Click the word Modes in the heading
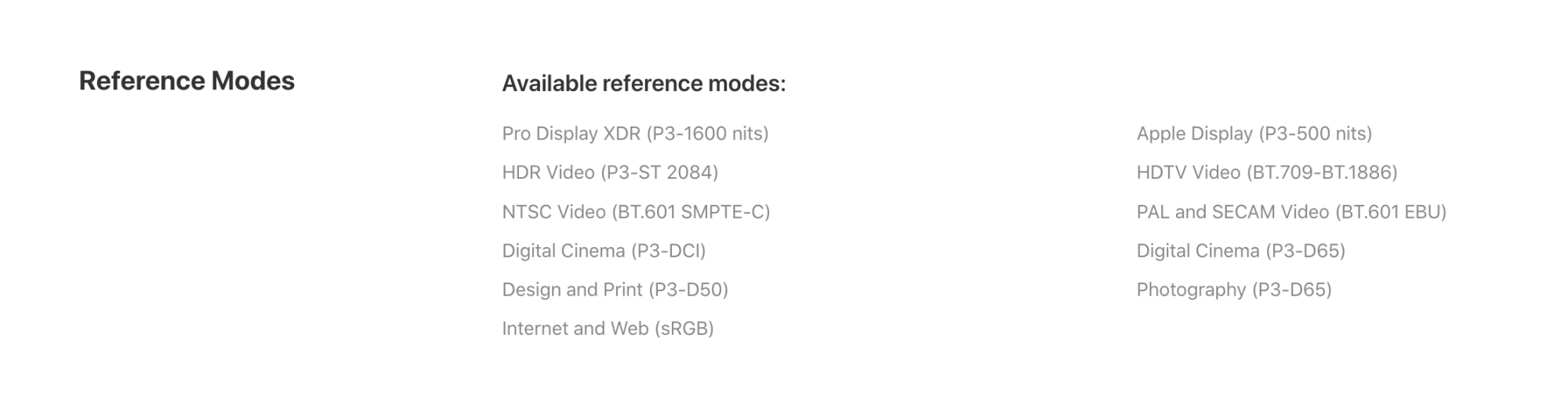Viewport: 1568px width, 397px height. [x=252, y=81]
